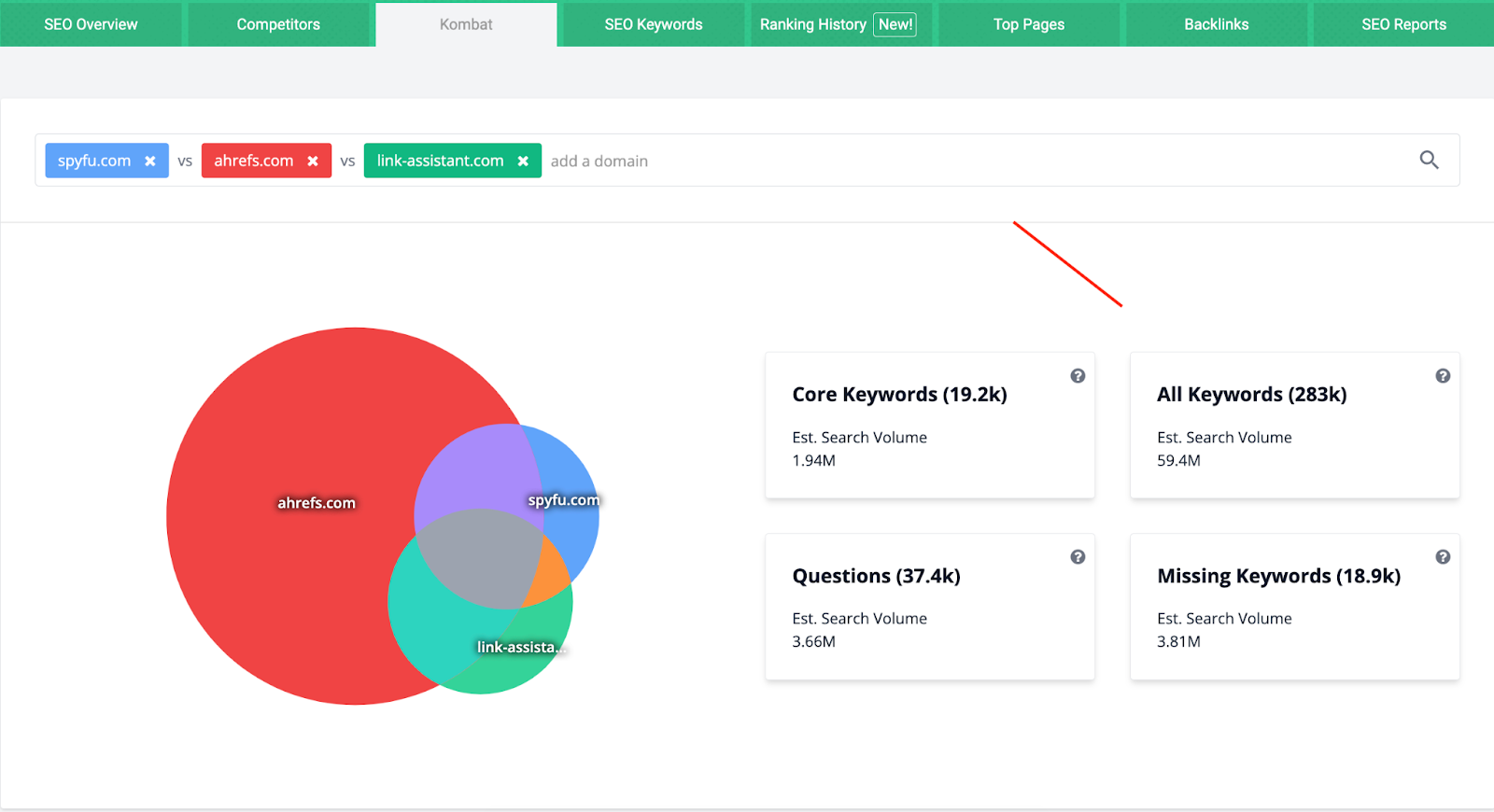
Task: Remove spyfu.com domain with its X icon
Action: tap(149, 161)
